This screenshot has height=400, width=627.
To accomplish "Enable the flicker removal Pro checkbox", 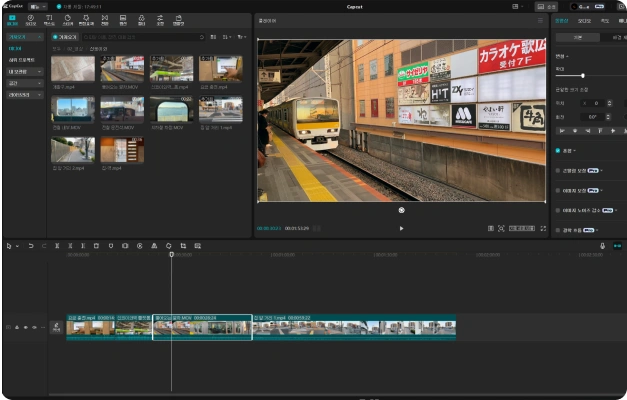I will click(557, 230).
